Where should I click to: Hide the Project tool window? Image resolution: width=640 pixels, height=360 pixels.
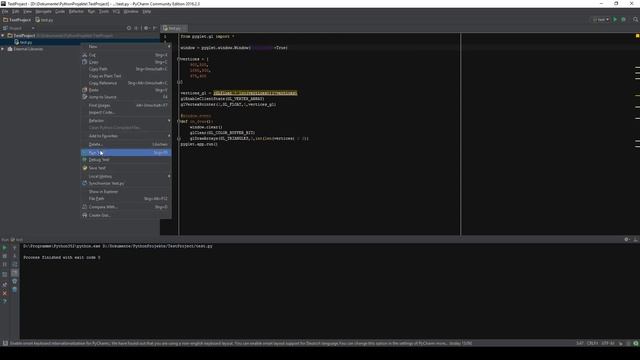pyautogui.click(x=155, y=28)
